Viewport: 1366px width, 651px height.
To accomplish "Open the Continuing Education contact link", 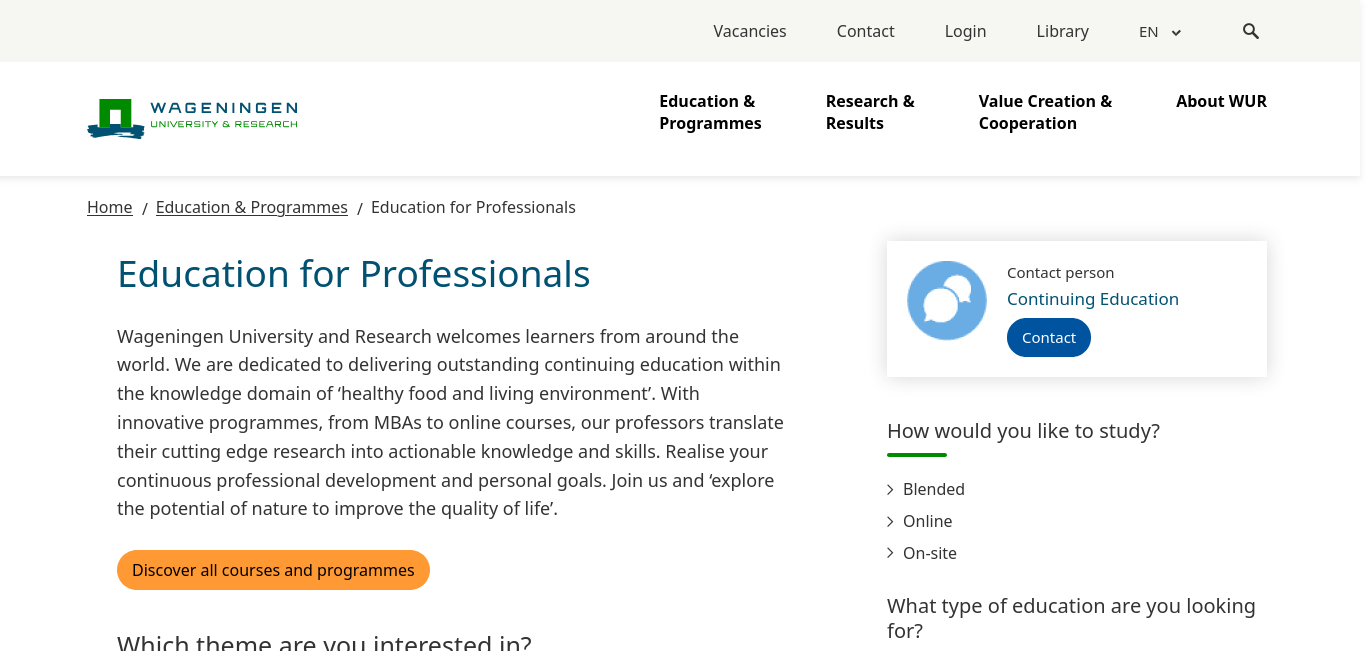I will [x=1093, y=299].
